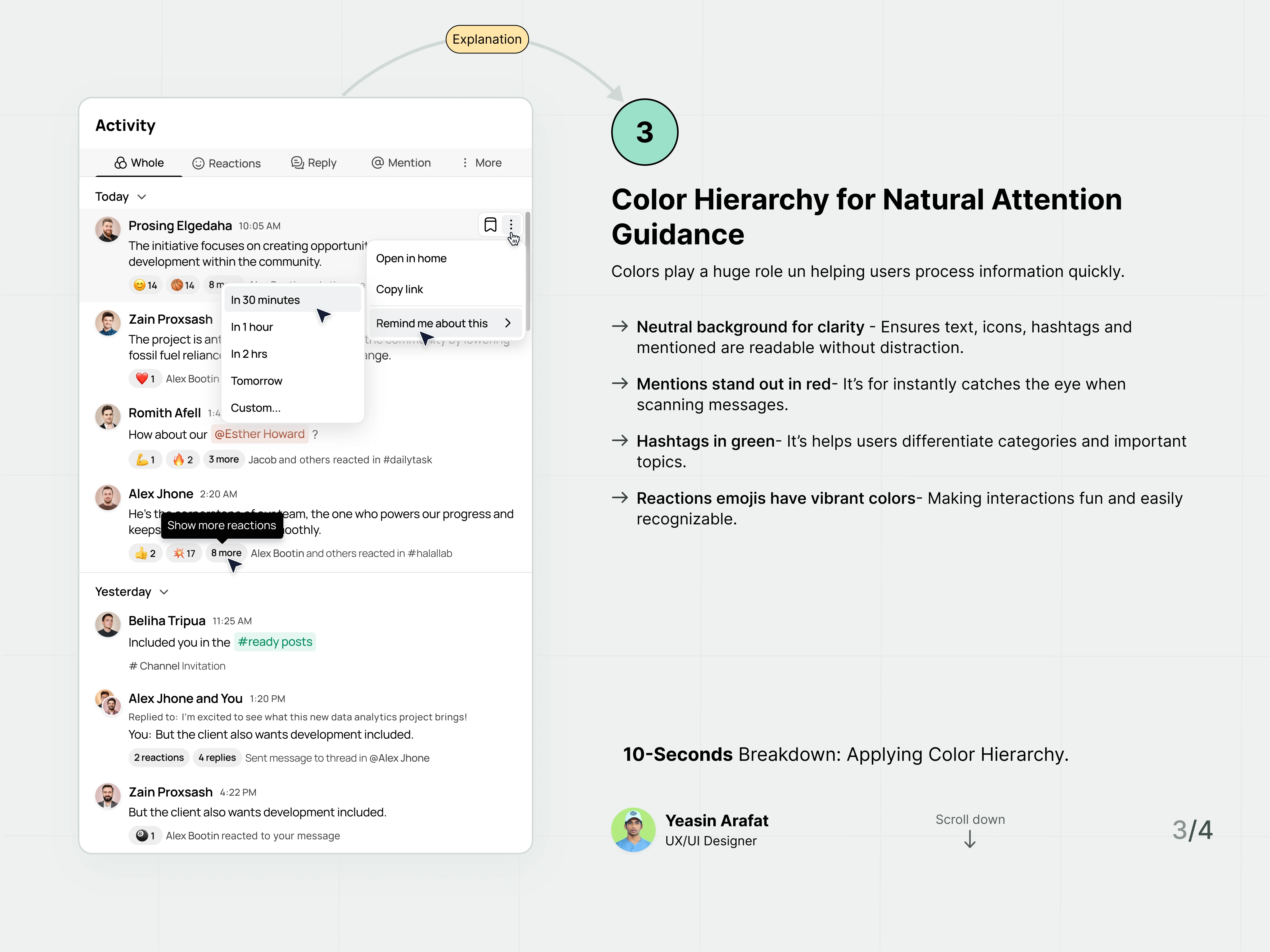
Task: Click the 10:05 AM timestamp
Action: click(x=260, y=226)
